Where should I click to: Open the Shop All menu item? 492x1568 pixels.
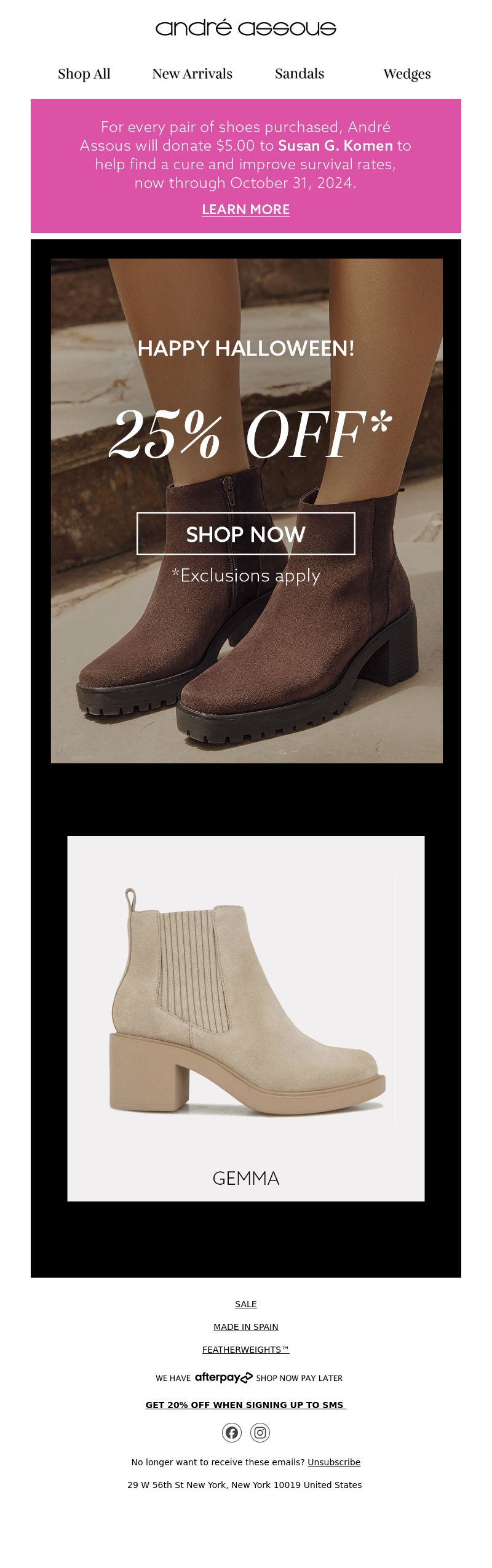(x=84, y=74)
